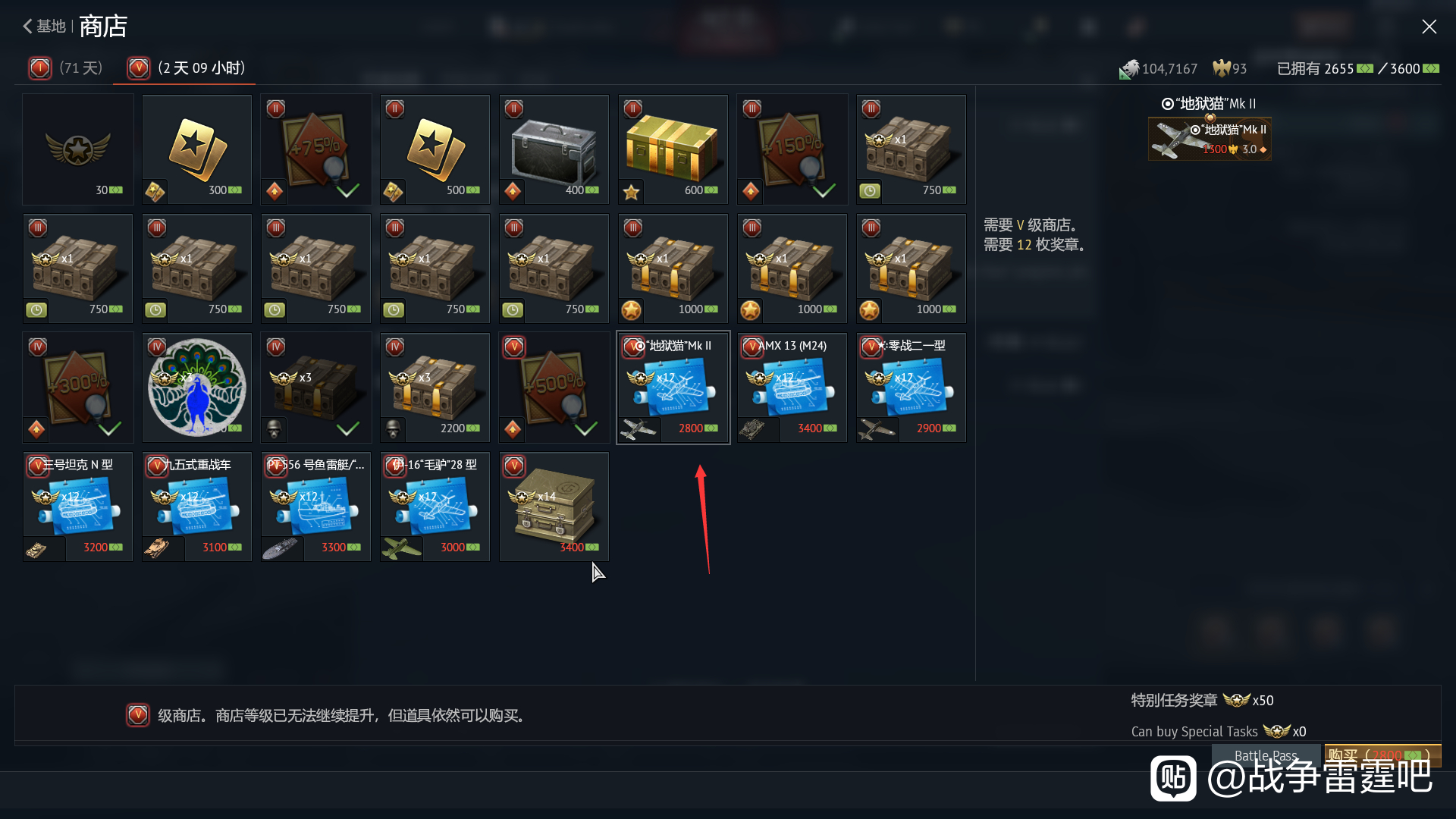Select the AMX 13 (M24) blueprint
Viewport: 1456px width, 819px height.
[792, 388]
